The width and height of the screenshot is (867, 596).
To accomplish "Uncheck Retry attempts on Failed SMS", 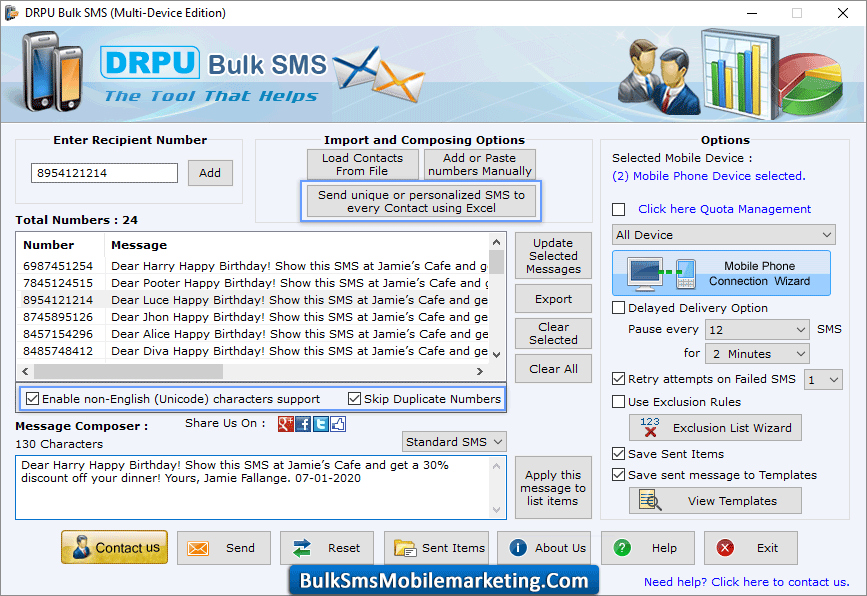I will (x=619, y=379).
